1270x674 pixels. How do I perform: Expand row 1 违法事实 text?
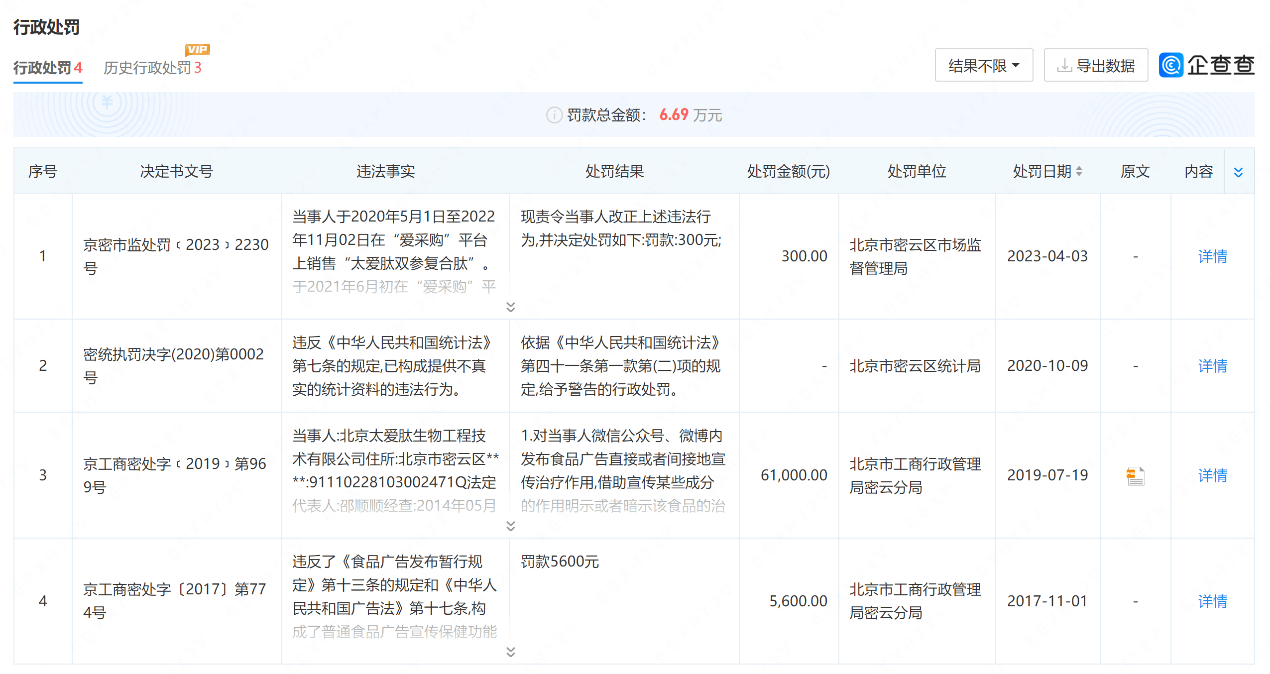(510, 307)
